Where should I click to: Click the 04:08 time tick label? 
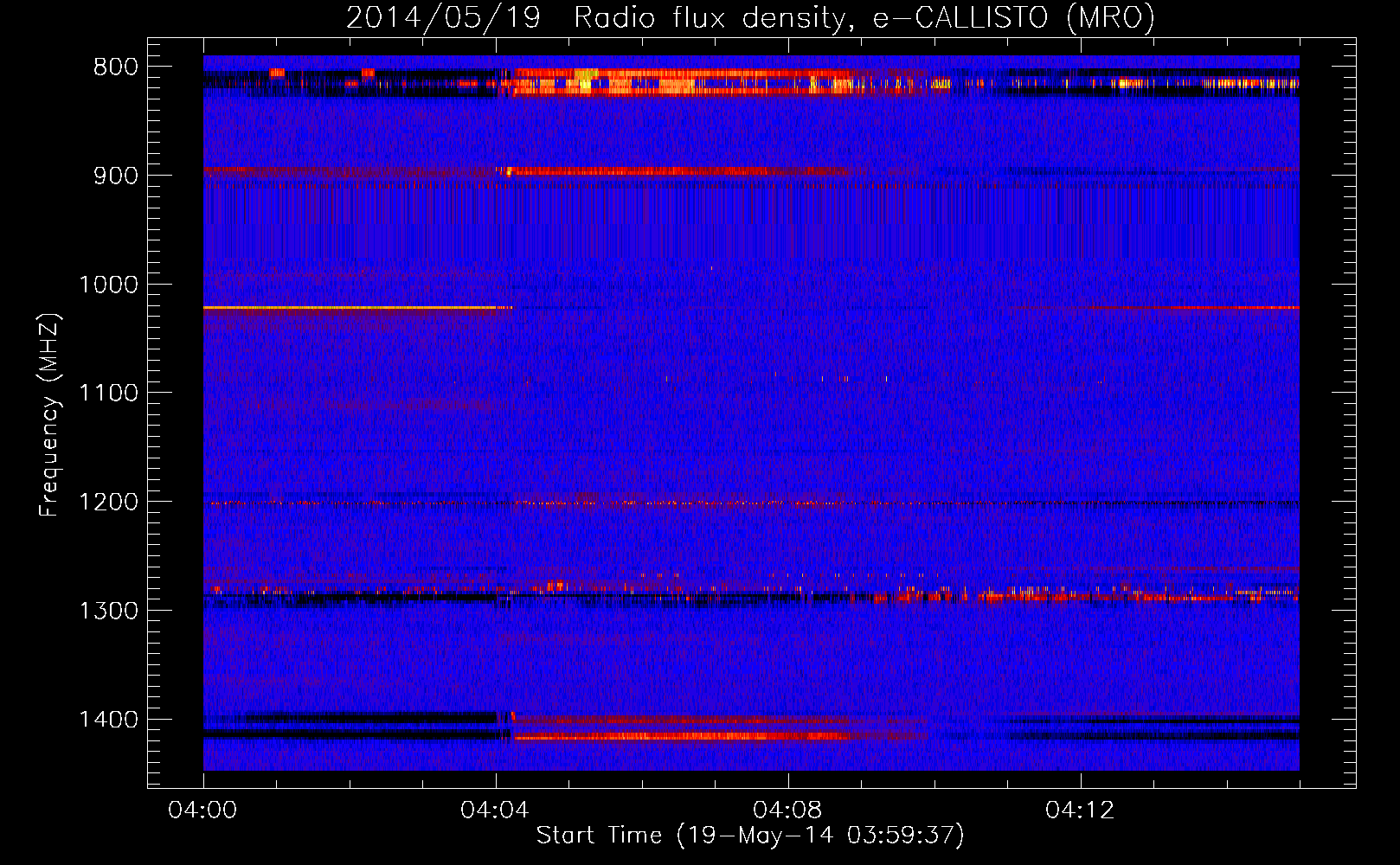(787, 811)
